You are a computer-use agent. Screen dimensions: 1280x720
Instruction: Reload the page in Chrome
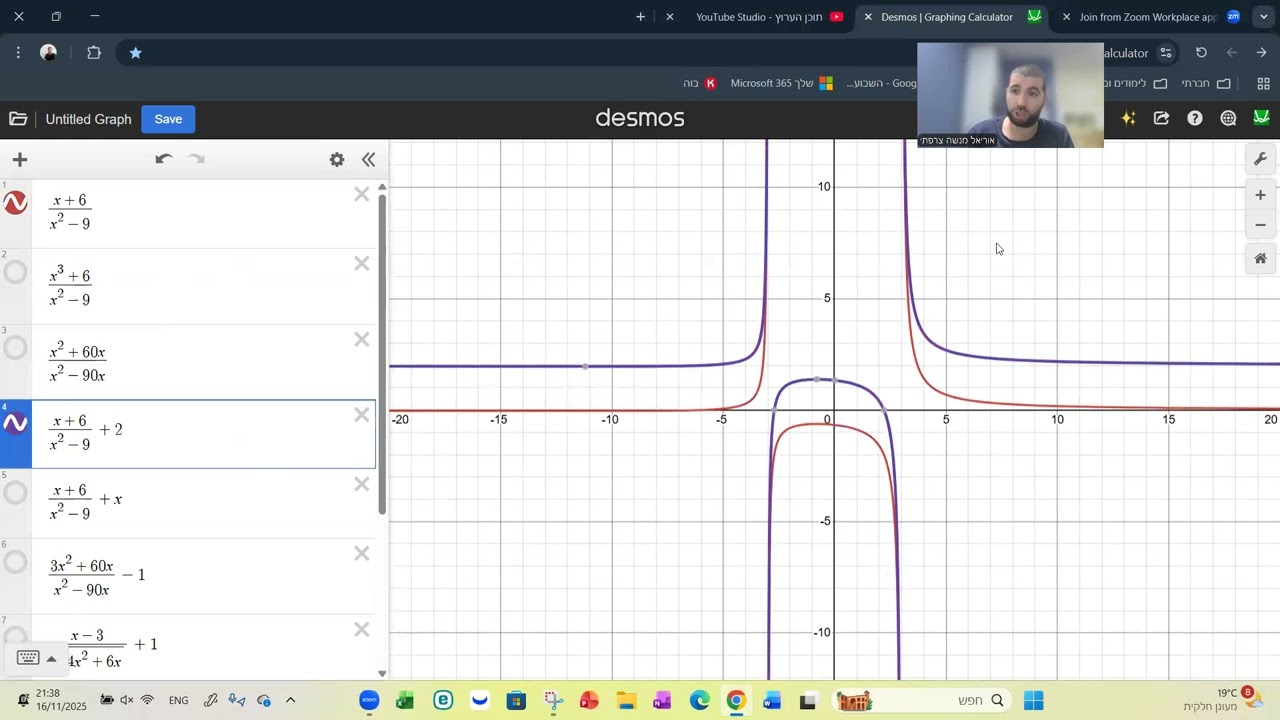(1201, 53)
